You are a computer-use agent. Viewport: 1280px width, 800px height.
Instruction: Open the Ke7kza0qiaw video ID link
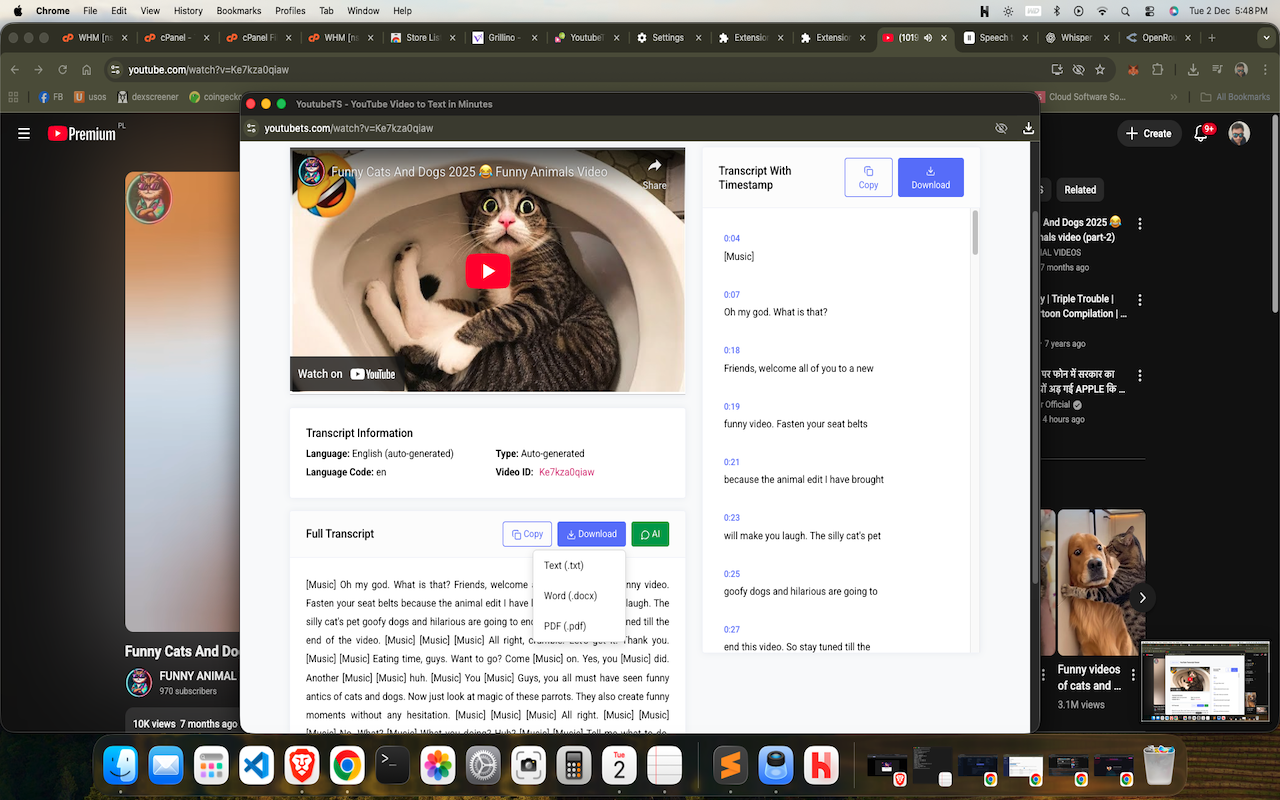(567, 471)
